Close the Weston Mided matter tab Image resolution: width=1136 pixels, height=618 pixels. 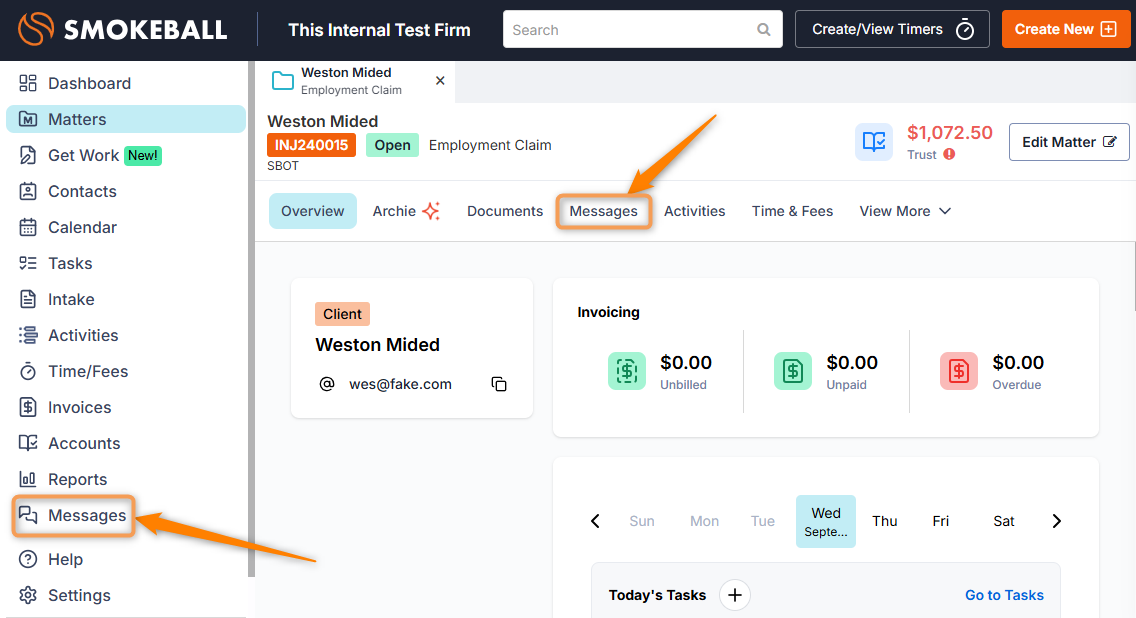440,81
